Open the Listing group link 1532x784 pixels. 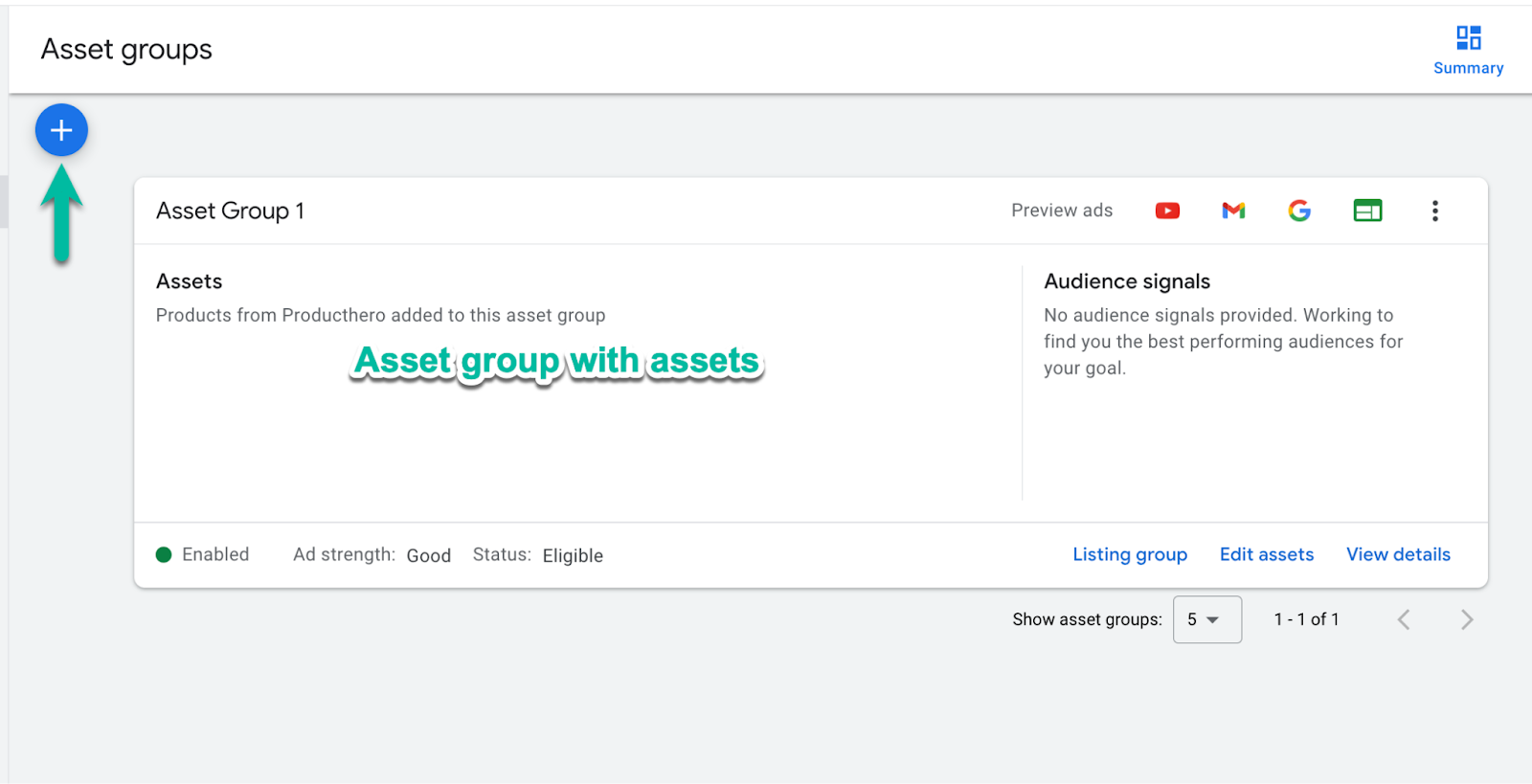(1130, 554)
